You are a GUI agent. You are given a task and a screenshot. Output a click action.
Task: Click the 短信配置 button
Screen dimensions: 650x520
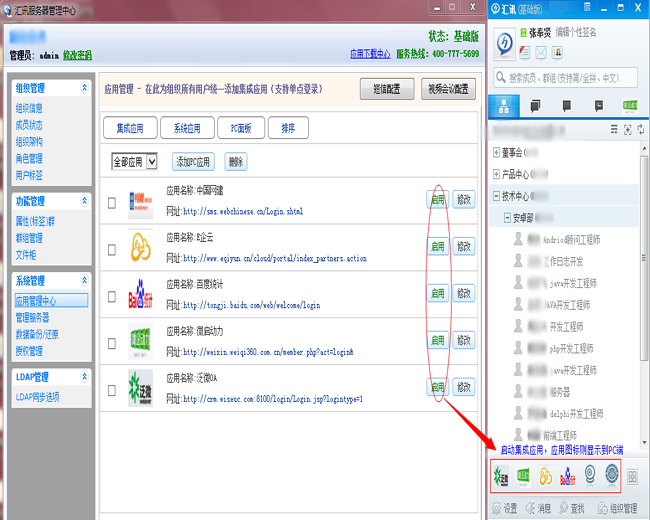point(387,89)
